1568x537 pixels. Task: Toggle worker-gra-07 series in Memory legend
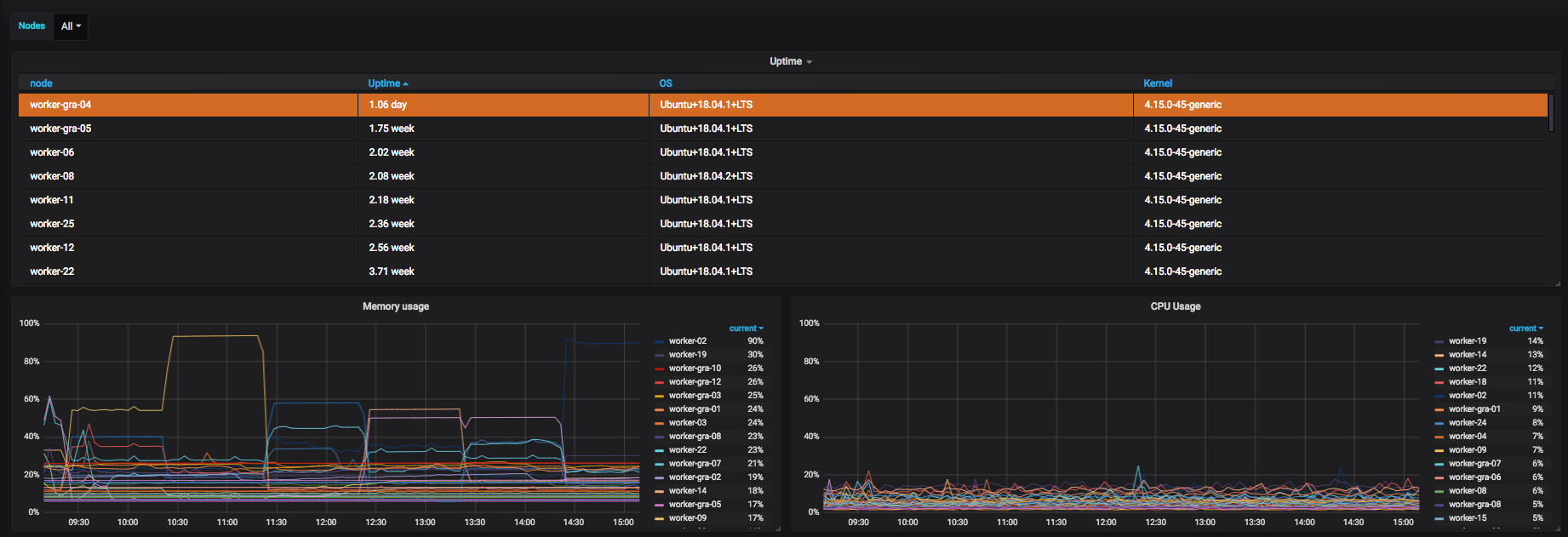click(x=695, y=464)
